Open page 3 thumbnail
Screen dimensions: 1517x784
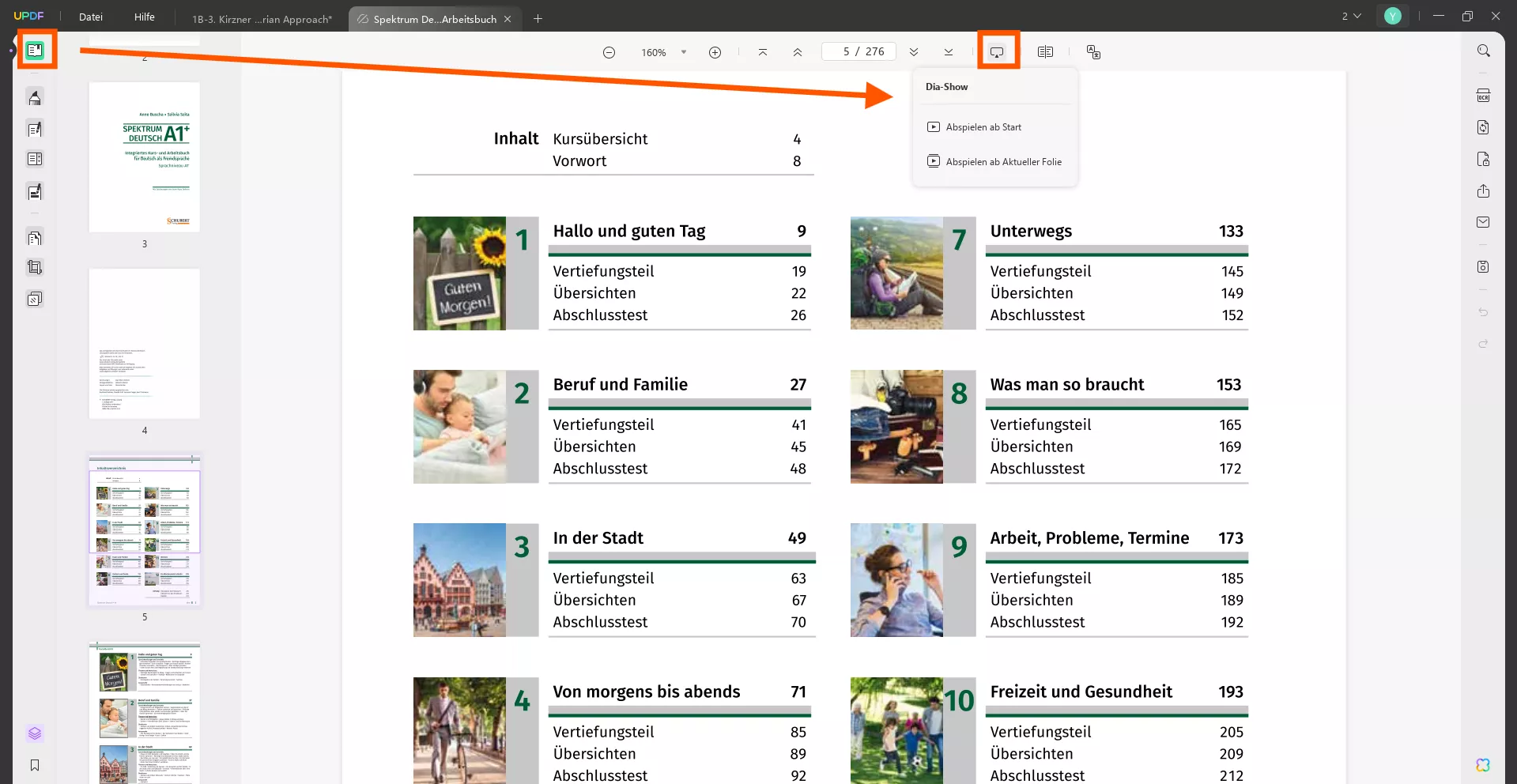[x=145, y=157]
